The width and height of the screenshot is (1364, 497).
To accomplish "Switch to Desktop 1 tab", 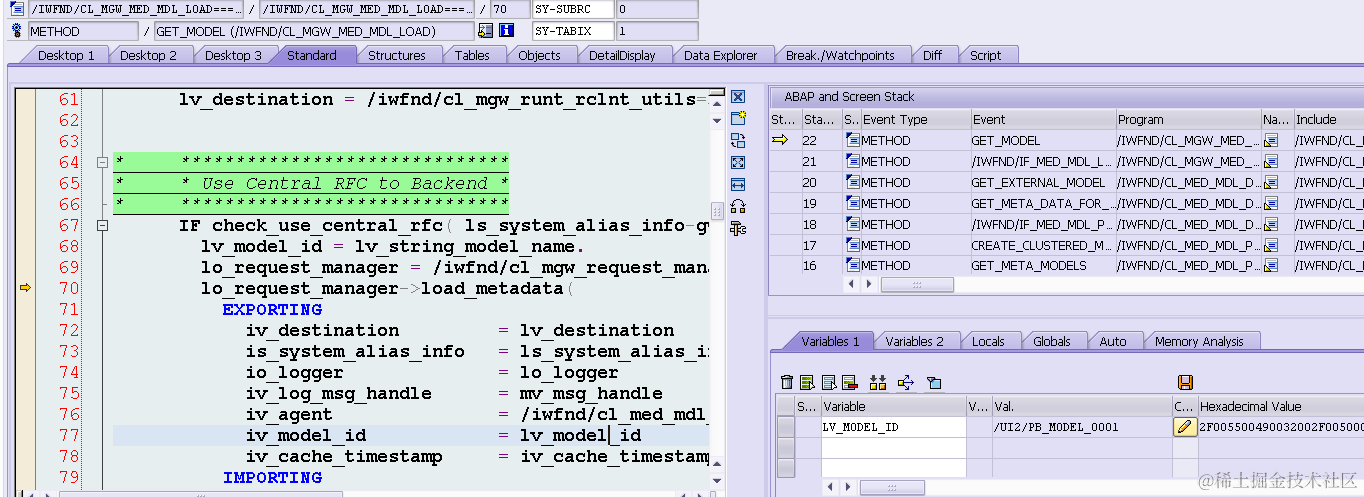I will 66,55.
